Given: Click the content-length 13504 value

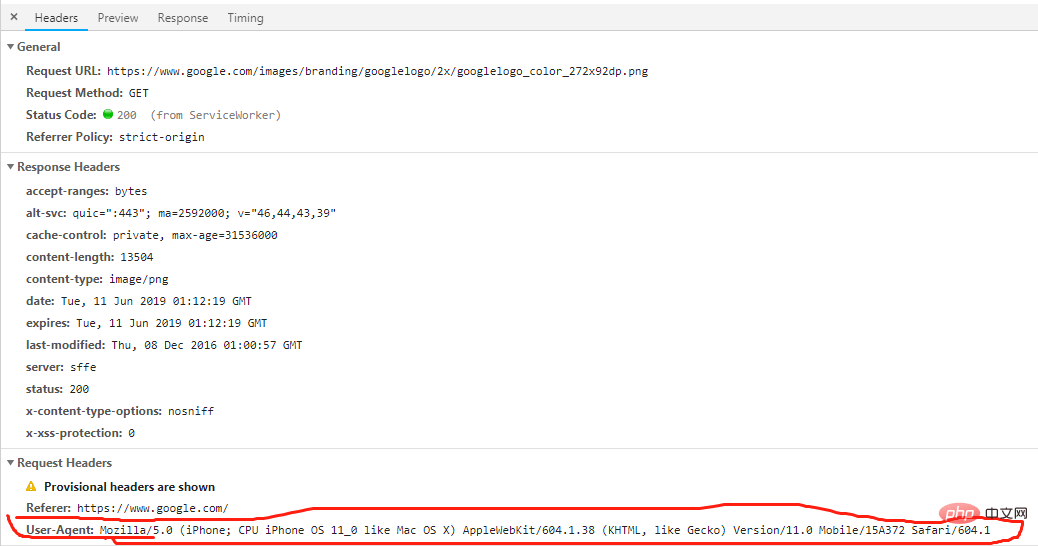Looking at the screenshot, I should (136, 257).
